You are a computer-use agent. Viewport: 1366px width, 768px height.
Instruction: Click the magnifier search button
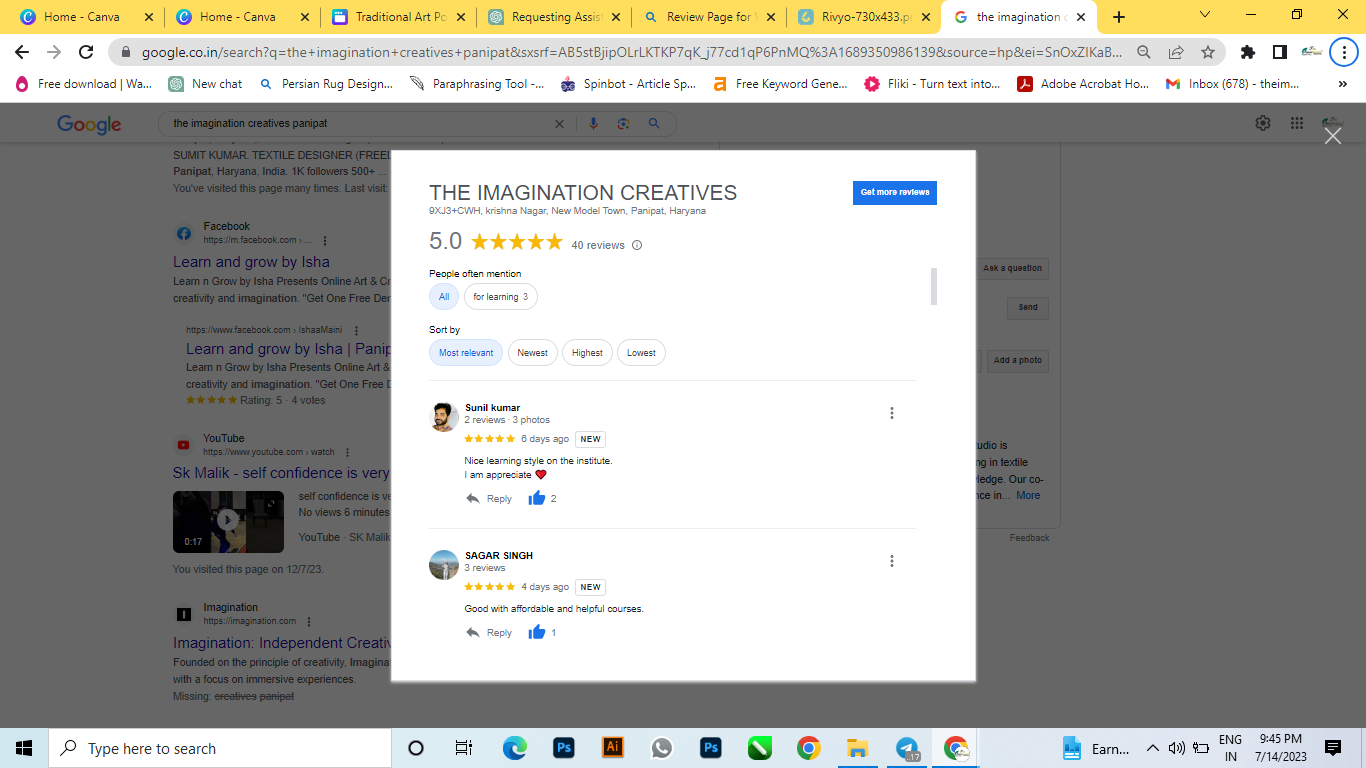[654, 124]
